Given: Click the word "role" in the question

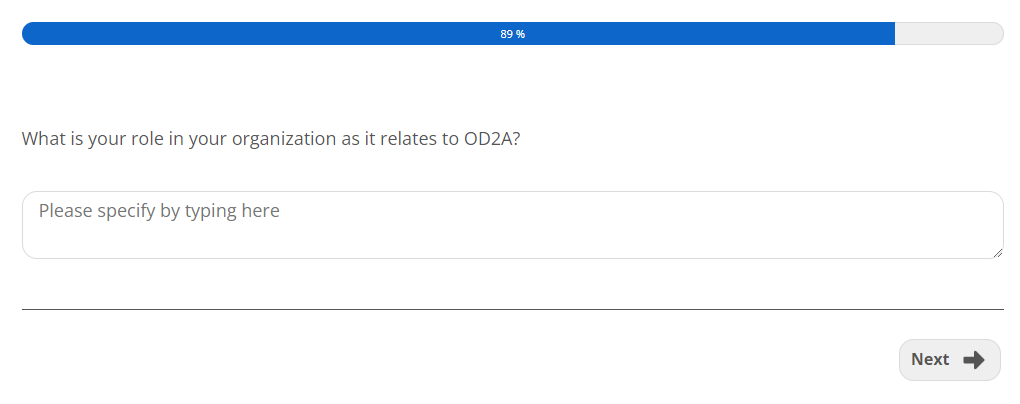Looking at the screenshot, I should coord(145,139).
